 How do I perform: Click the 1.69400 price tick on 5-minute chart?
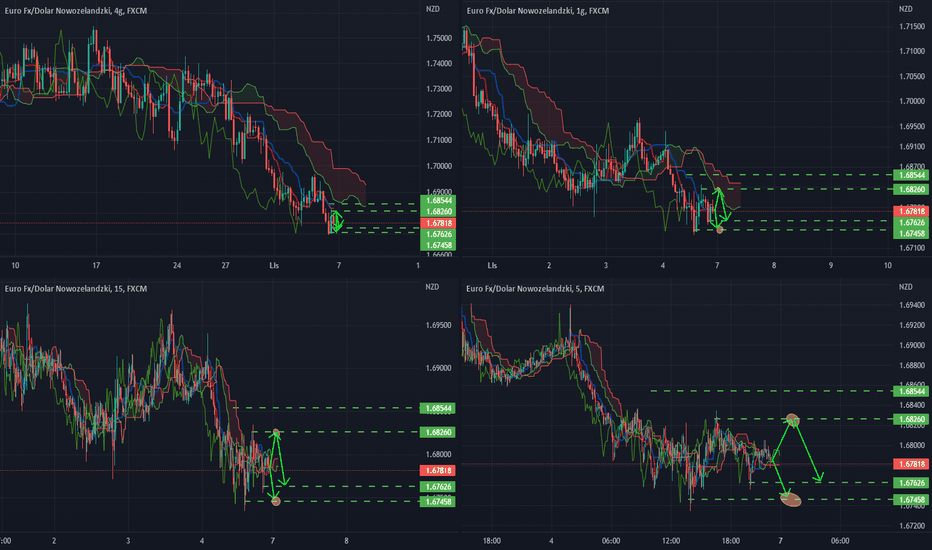click(912, 306)
